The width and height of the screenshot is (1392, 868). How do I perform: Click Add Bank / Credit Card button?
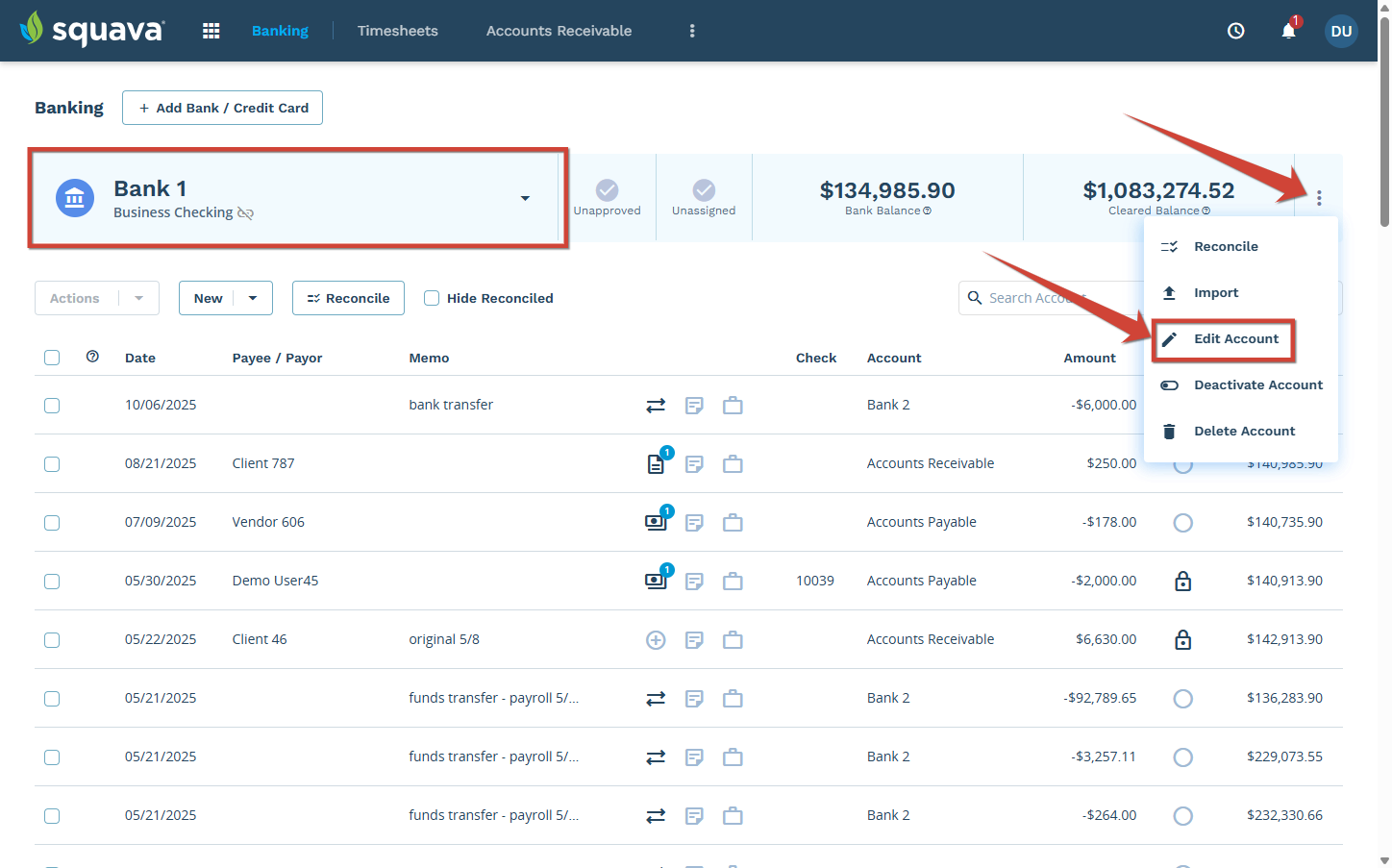pyautogui.click(x=222, y=108)
